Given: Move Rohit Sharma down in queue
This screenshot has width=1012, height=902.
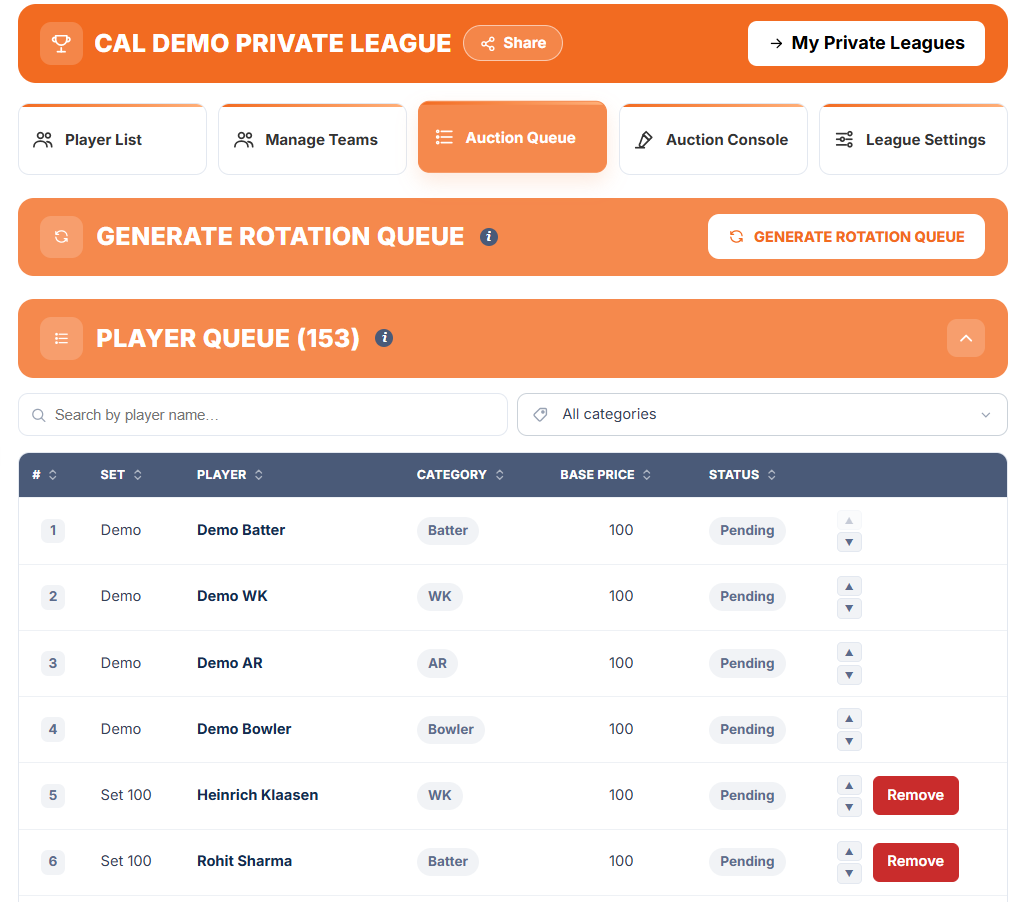Looking at the screenshot, I should click(x=849, y=874).
